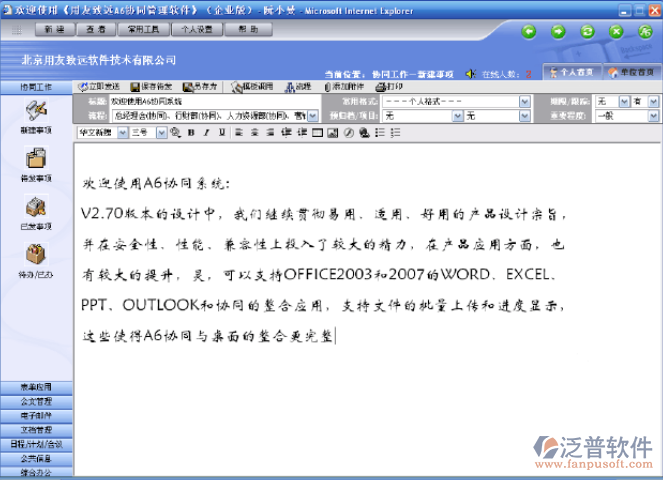This screenshot has height=480, width=663.
Task: Decrease indent (first indent icon)
Action: click(286, 133)
